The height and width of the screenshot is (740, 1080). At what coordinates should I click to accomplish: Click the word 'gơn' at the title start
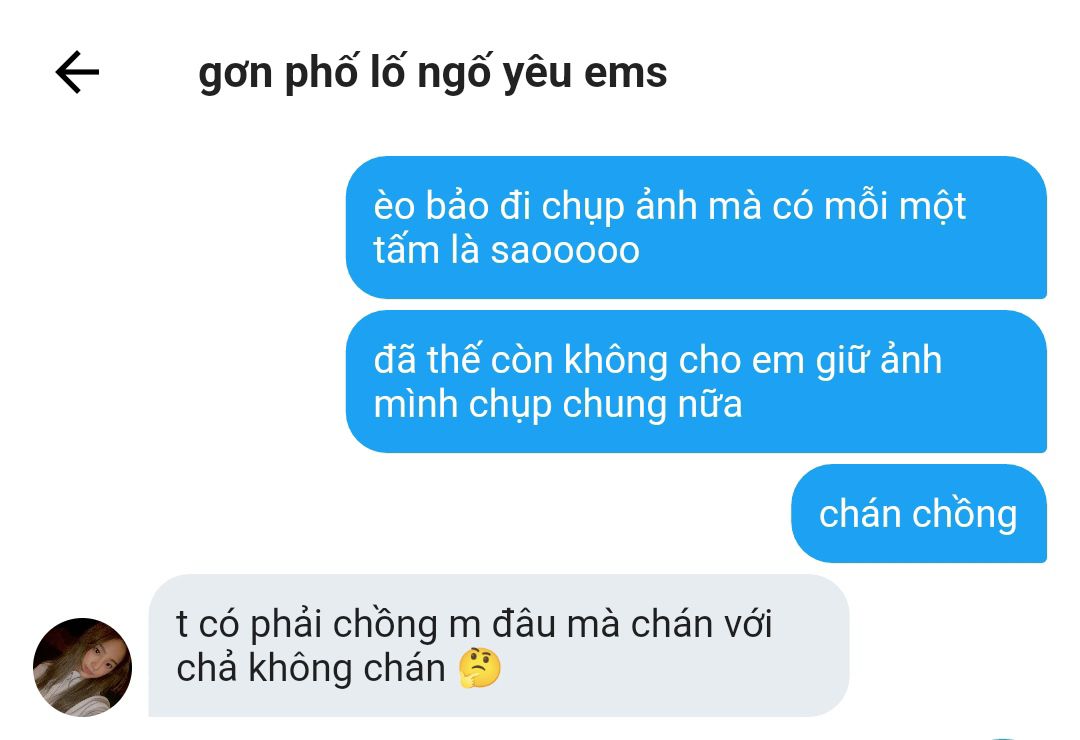coord(235,76)
